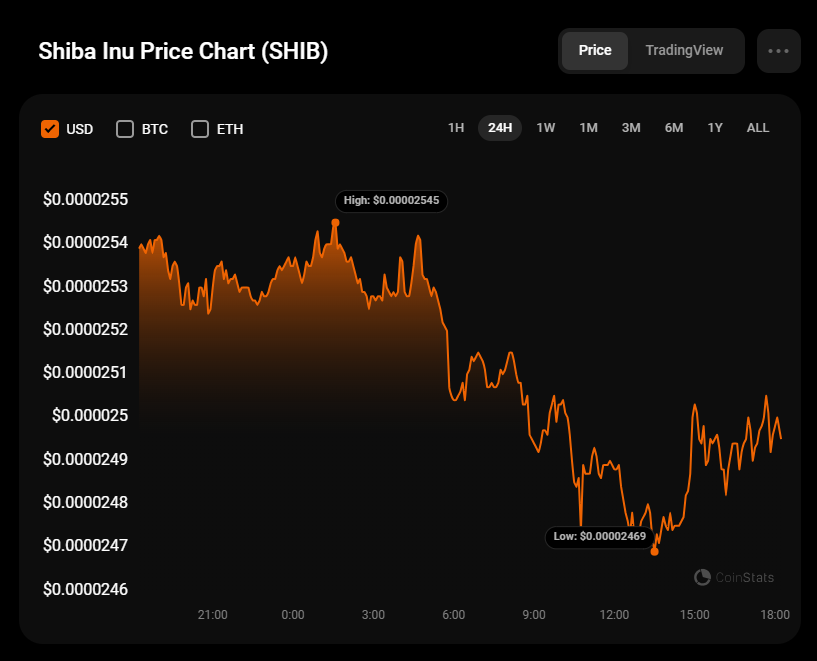Select the 3M time range
Screen dimensions: 817x661
631,128
